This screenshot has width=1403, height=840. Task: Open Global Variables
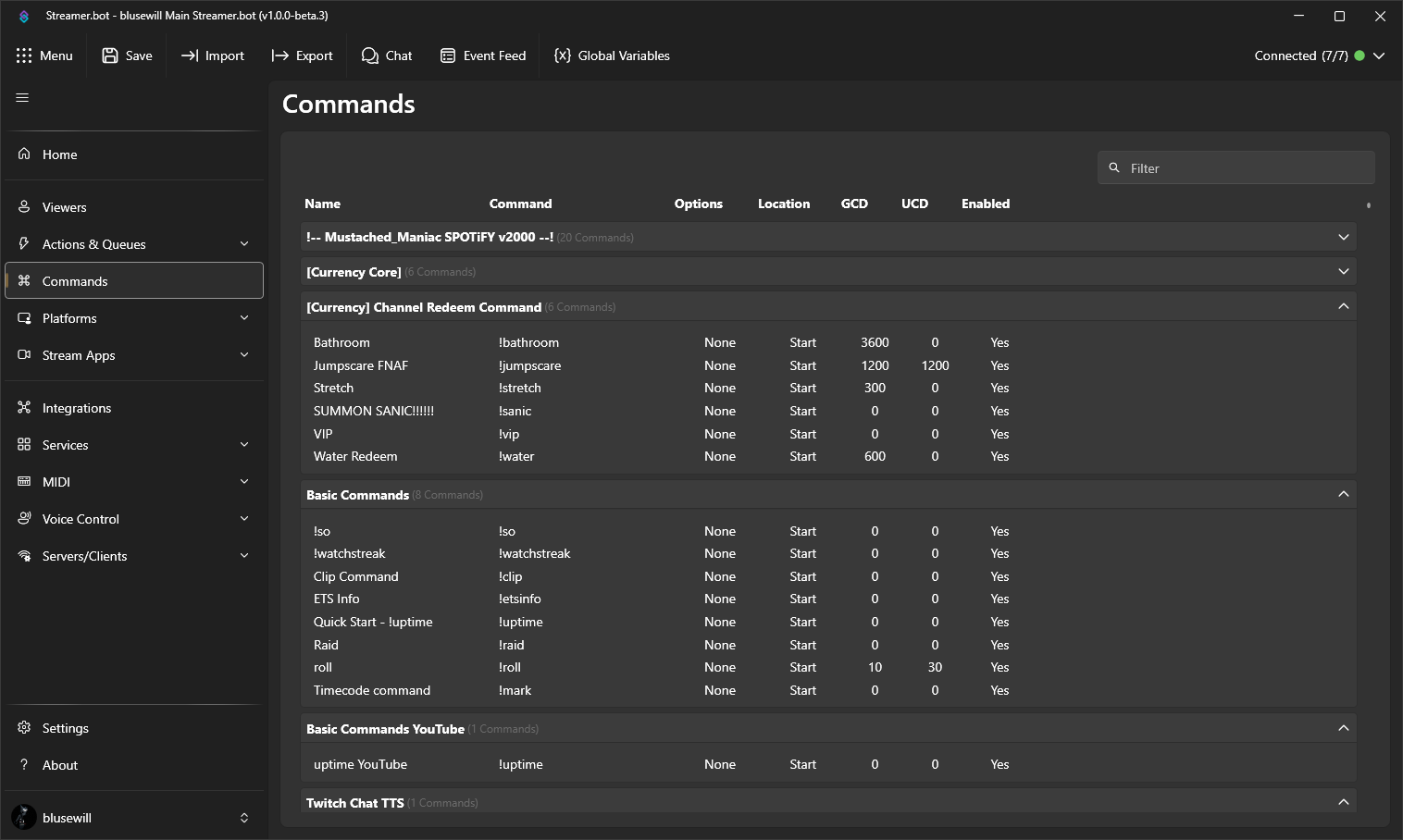click(612, 56)
